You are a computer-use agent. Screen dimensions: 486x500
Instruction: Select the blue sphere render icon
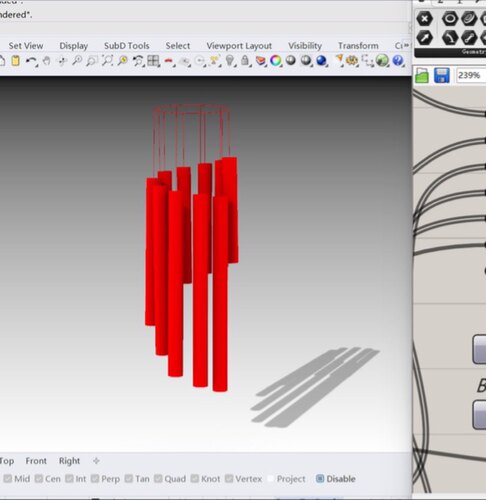pyautogui.click(x=321, y=61)
